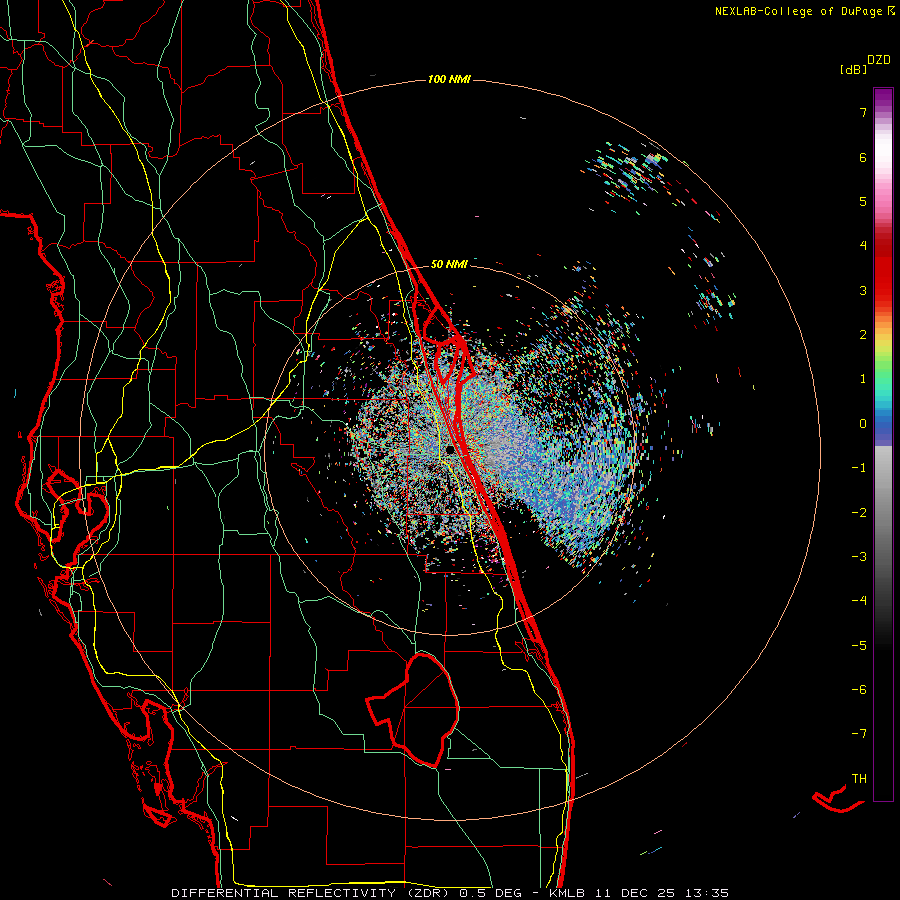Select the 7 value on the dB scale
Viewport: 900px width, 900px height.
pos(863,112)
